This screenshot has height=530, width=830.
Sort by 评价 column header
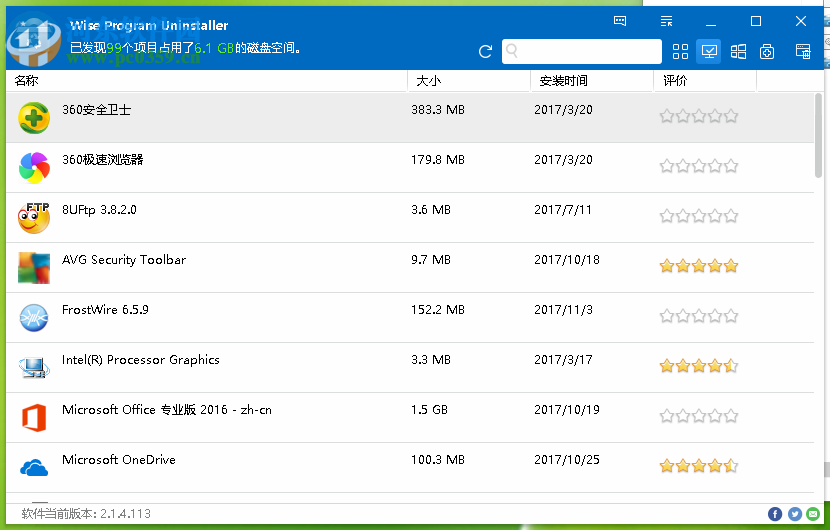pos(705,81)
